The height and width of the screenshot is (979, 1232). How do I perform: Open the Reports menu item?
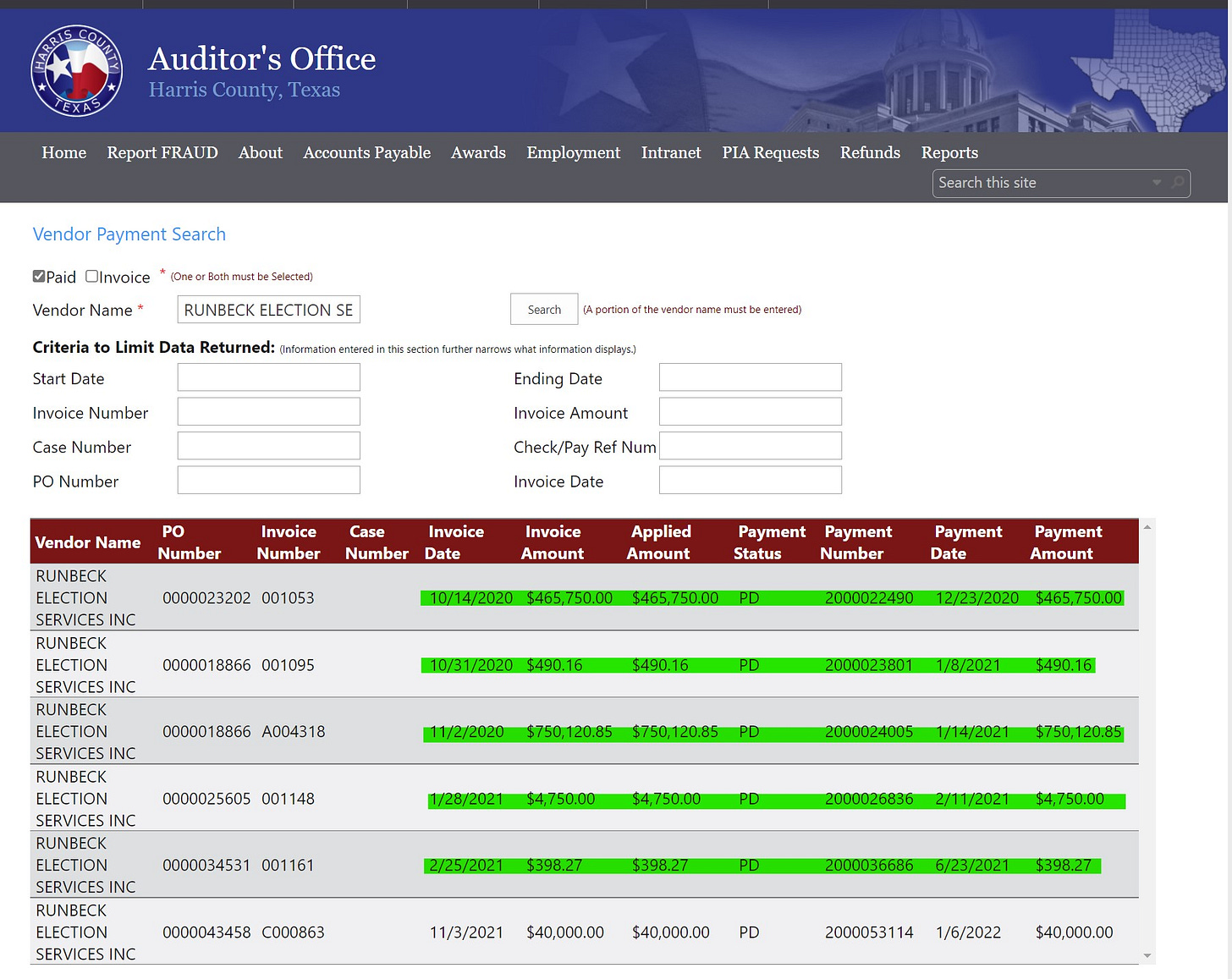coord(949,153)
